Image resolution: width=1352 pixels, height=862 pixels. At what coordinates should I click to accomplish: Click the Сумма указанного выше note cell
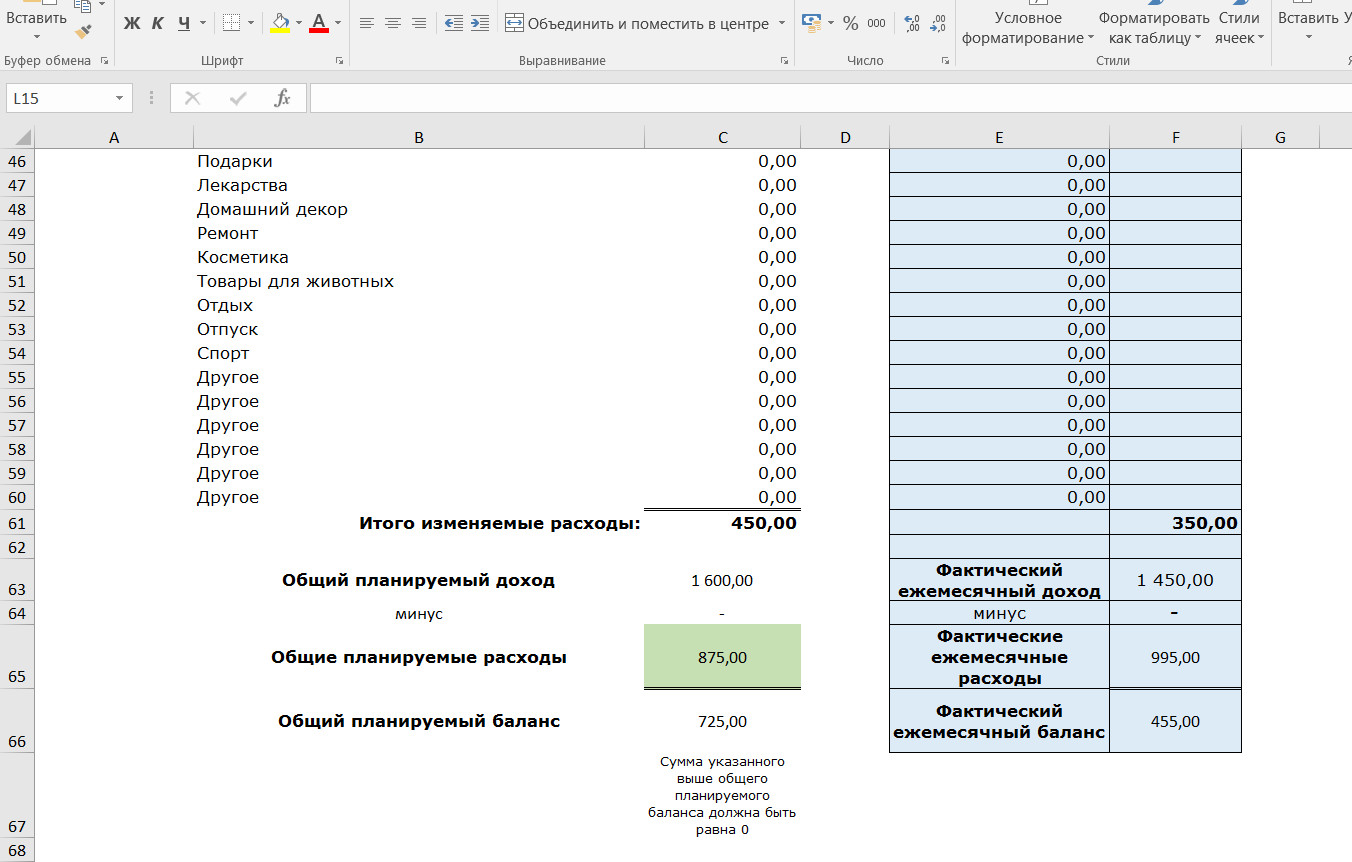[722, 795]
